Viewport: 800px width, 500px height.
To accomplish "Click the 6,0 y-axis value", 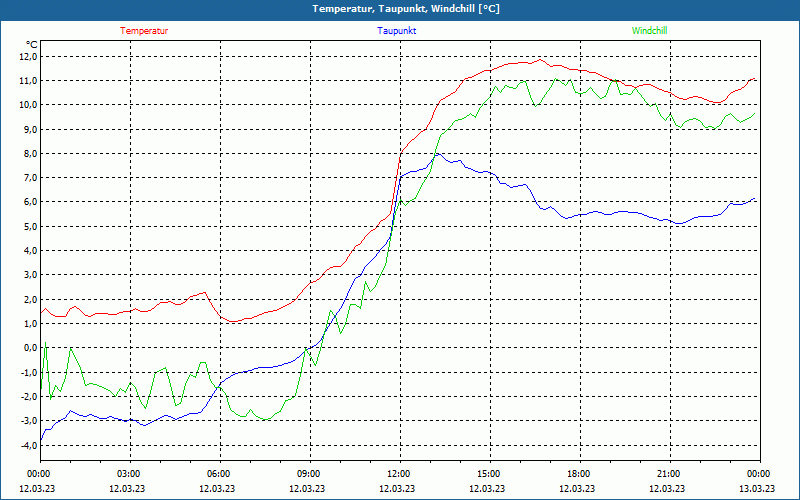I will [x=31, y=202].
